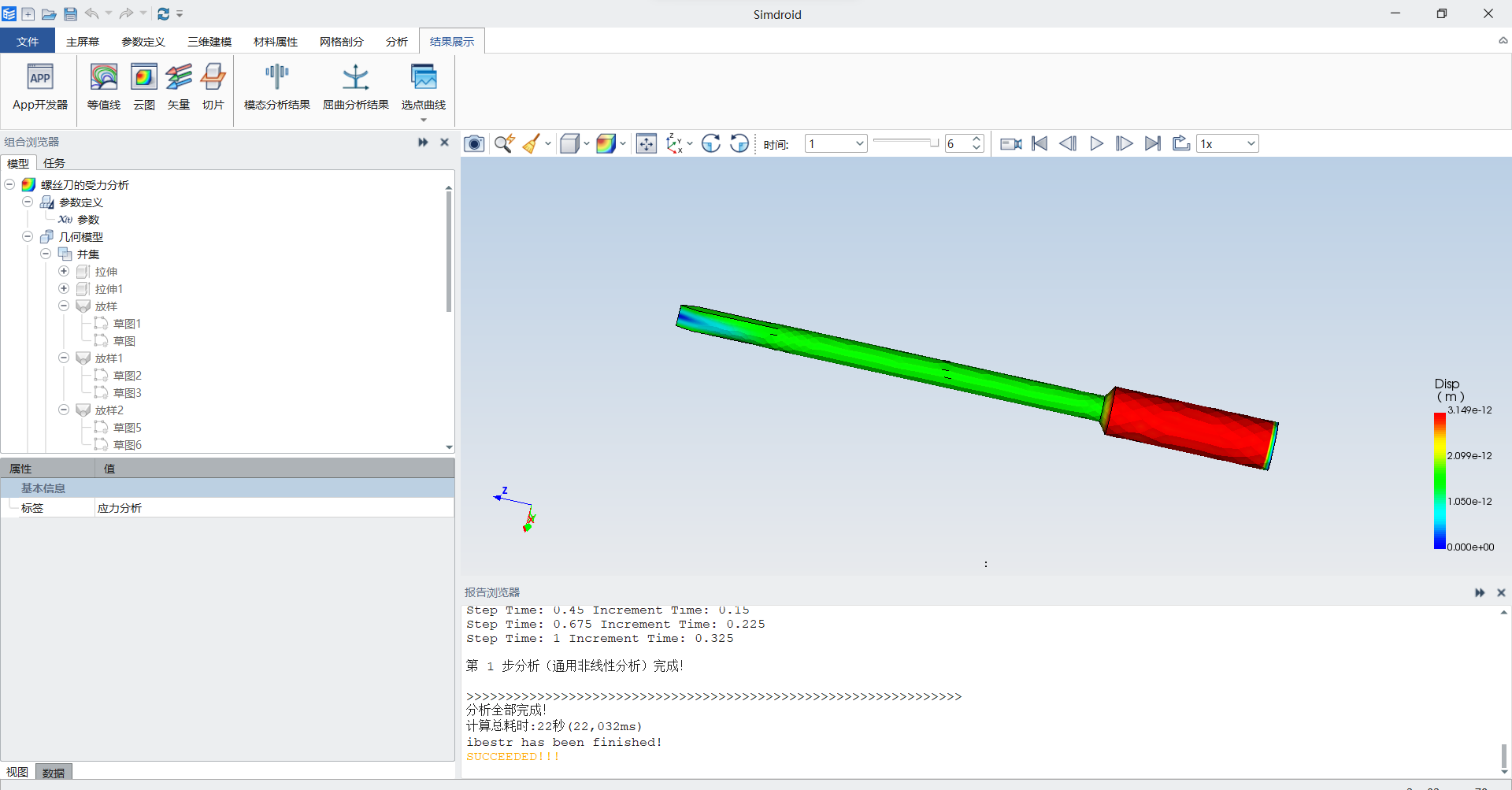Click the 应力分析 label value cell
1512x790 pixels.
tap(274, 508)
